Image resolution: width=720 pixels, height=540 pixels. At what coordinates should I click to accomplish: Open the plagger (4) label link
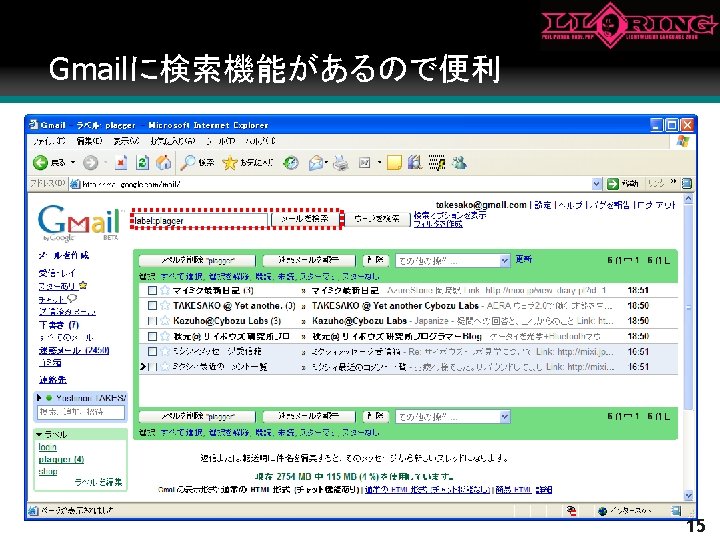pos(61,459)
